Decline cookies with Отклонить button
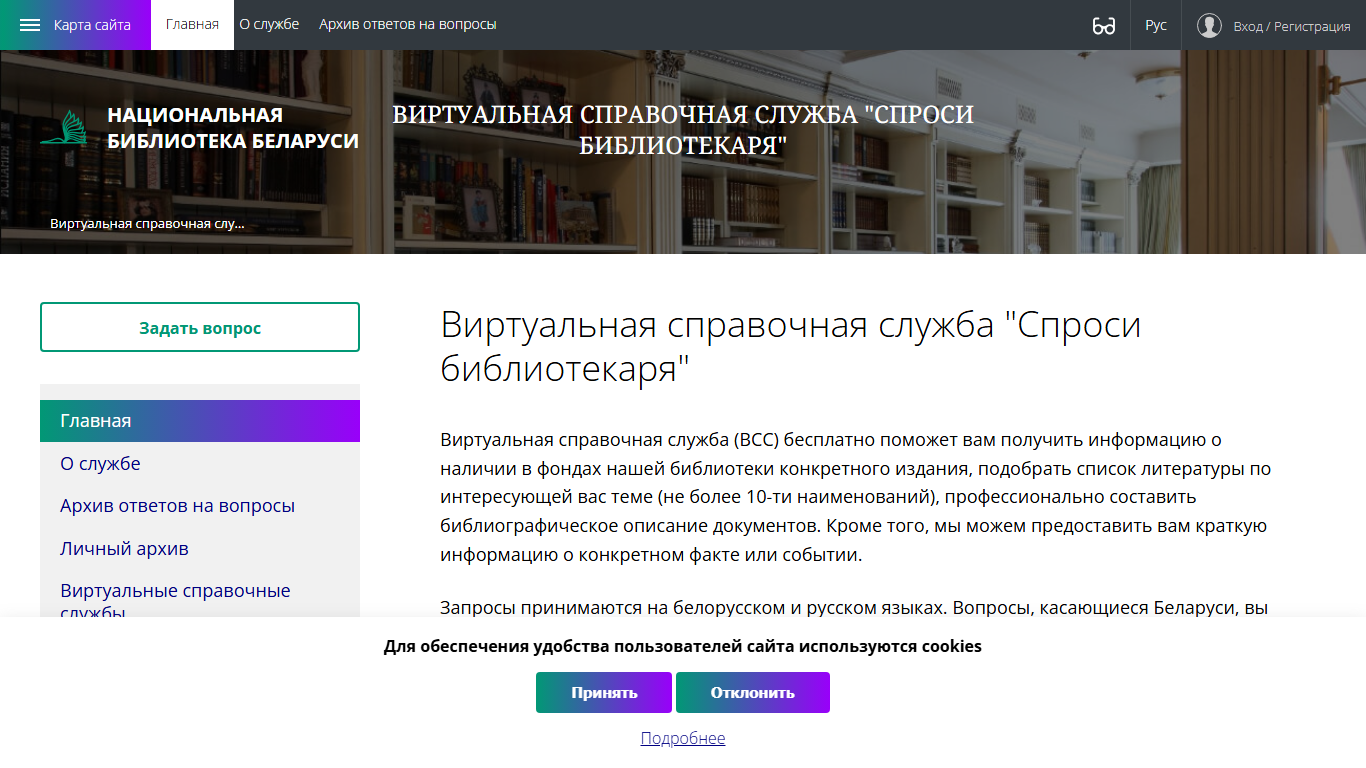 click(x=753, y=692)
